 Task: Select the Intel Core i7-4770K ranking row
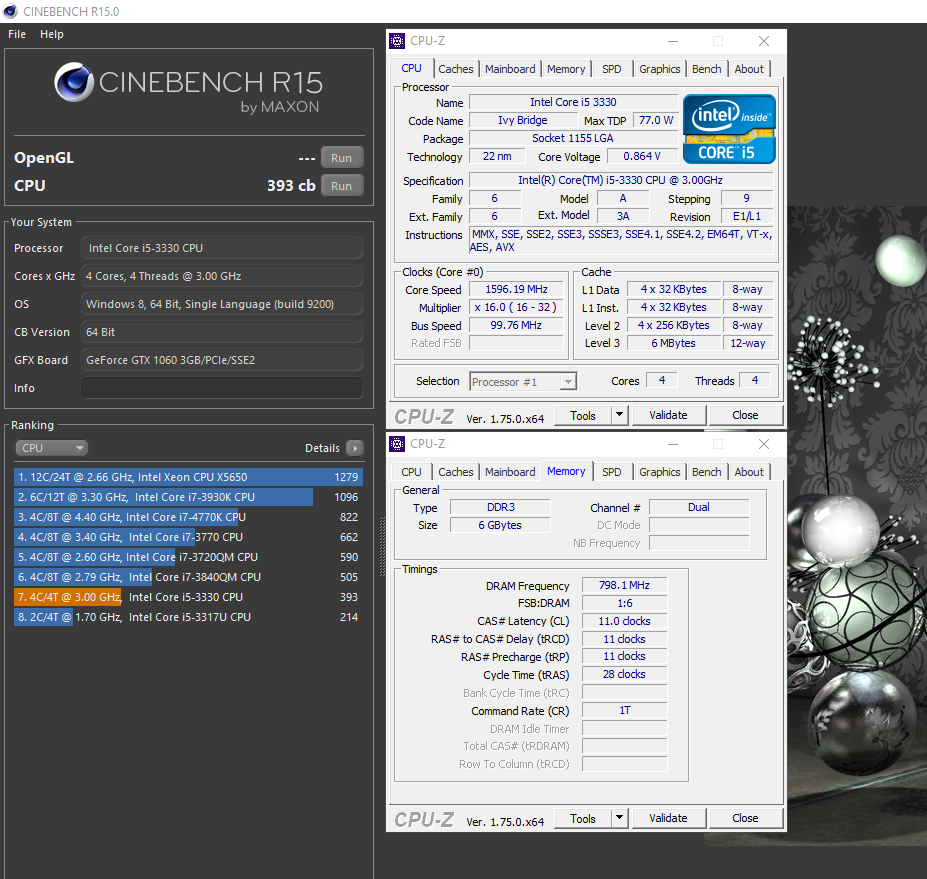[188, 517]
